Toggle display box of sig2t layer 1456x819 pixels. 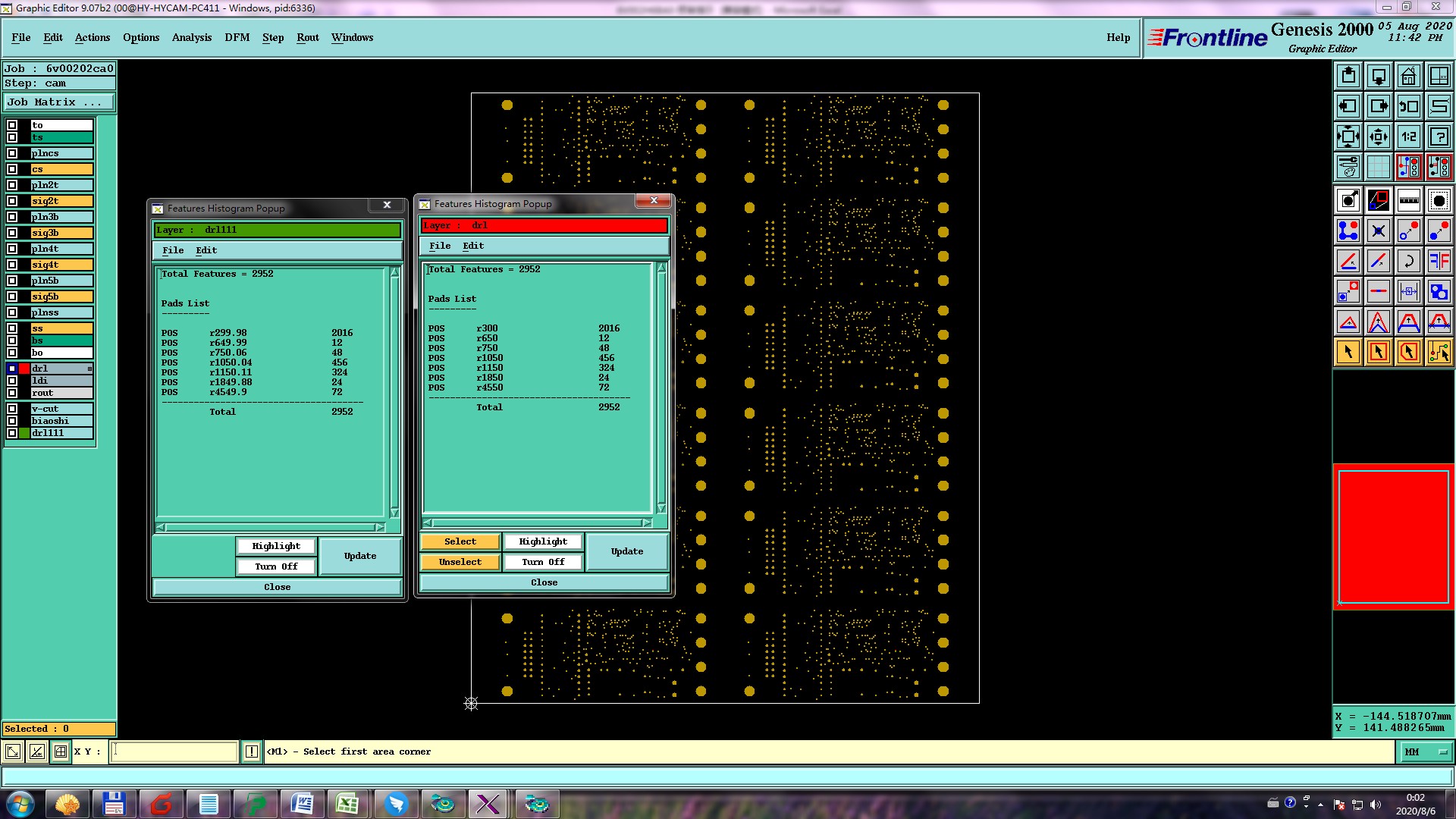coord(12,201)
